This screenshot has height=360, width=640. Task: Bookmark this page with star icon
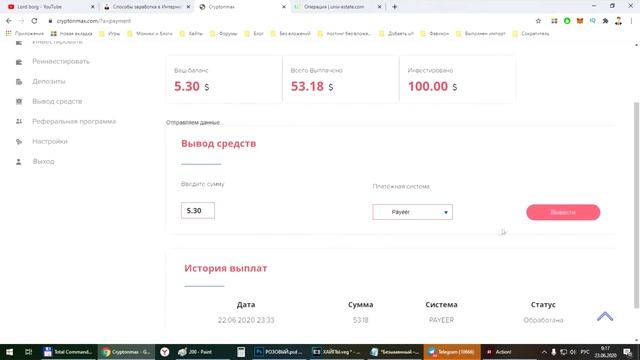[x=538, y=21]
